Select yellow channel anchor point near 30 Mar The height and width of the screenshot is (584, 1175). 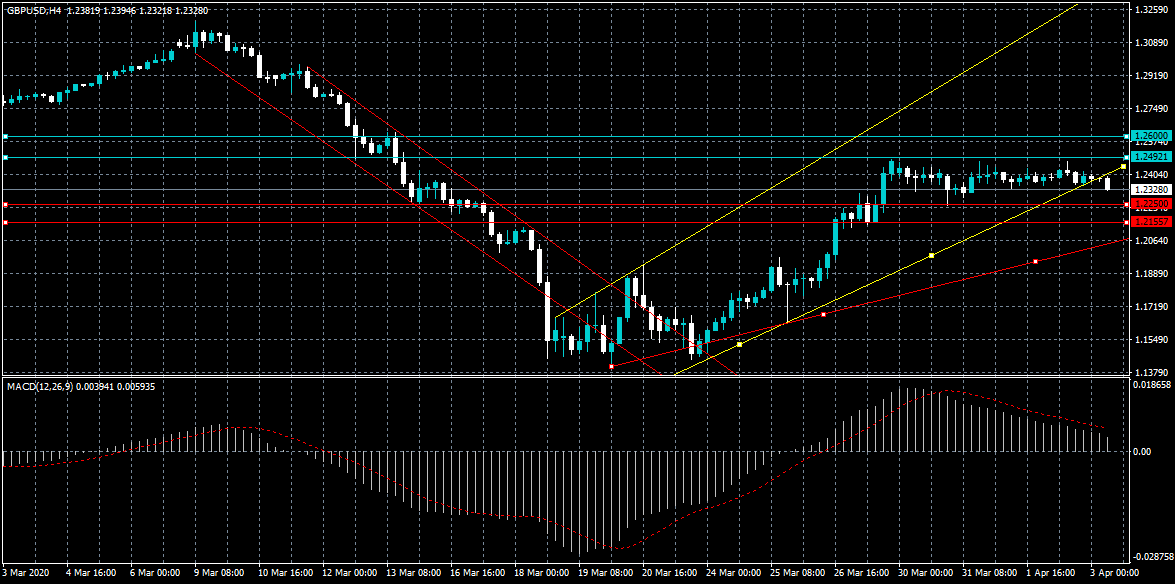(x=931, y=256)
